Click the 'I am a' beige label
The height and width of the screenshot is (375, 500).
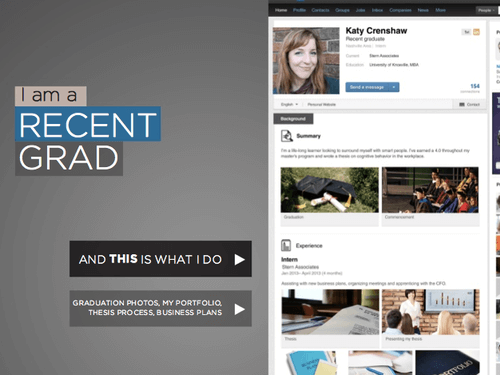pyautogui.click(x=51, y=96)
